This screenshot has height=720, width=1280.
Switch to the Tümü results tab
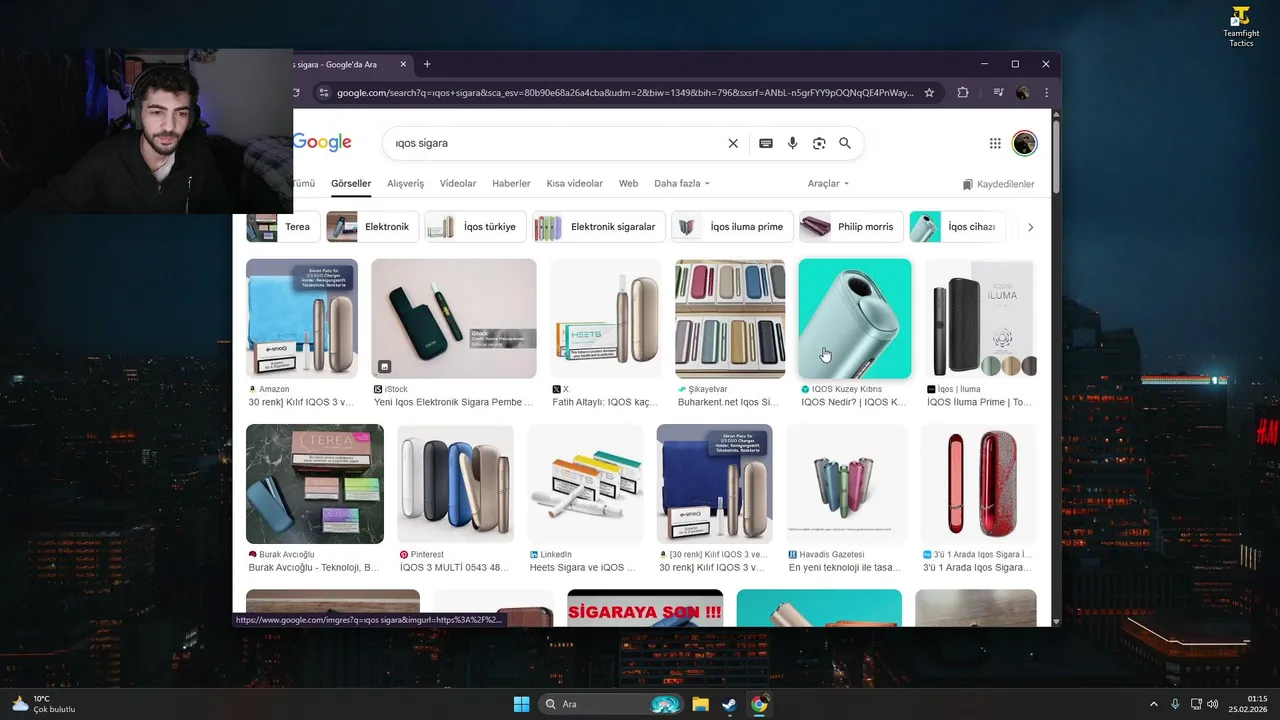tap(304, 184)
